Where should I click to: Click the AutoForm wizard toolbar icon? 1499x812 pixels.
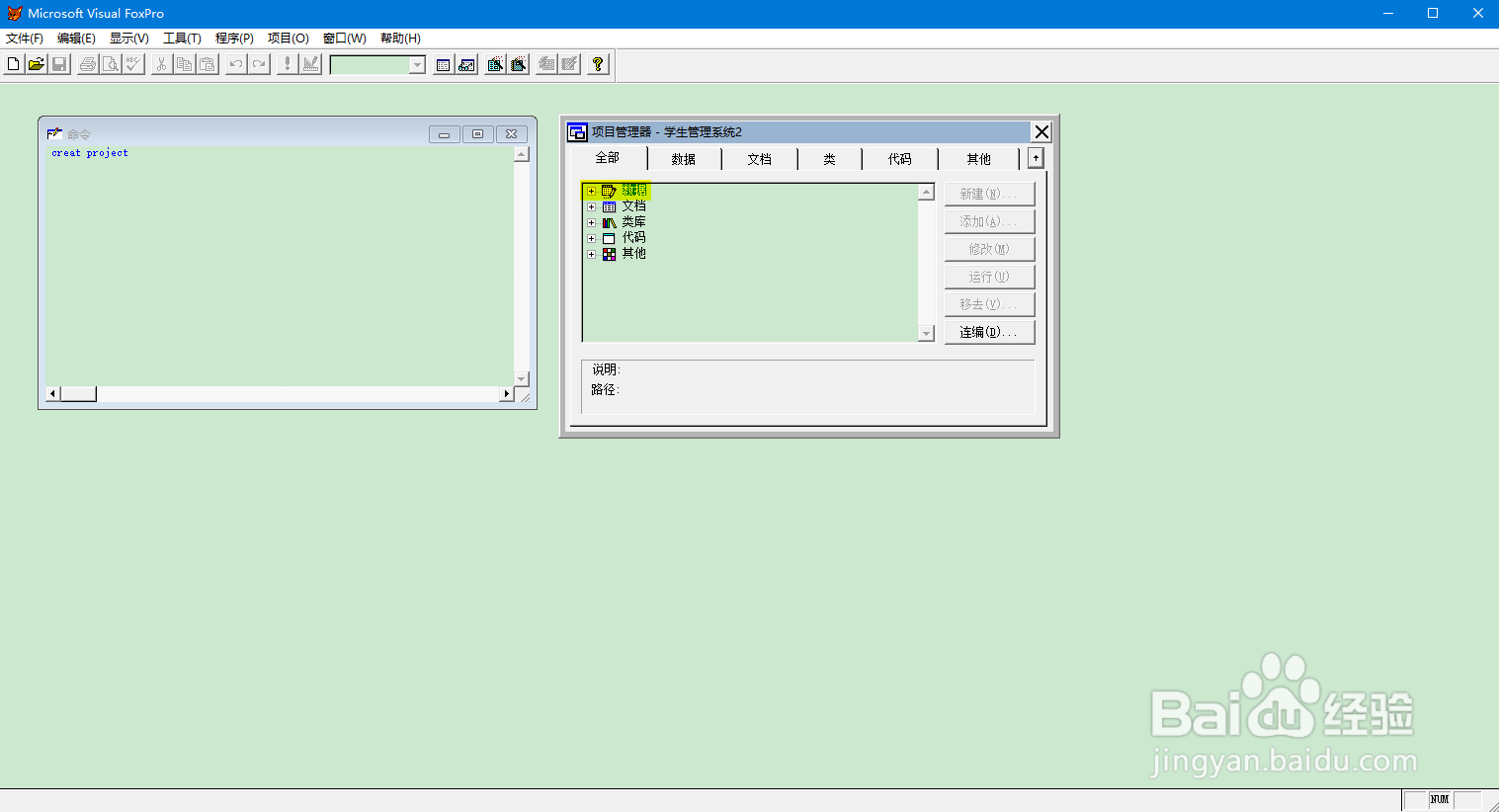pos(546,64)
